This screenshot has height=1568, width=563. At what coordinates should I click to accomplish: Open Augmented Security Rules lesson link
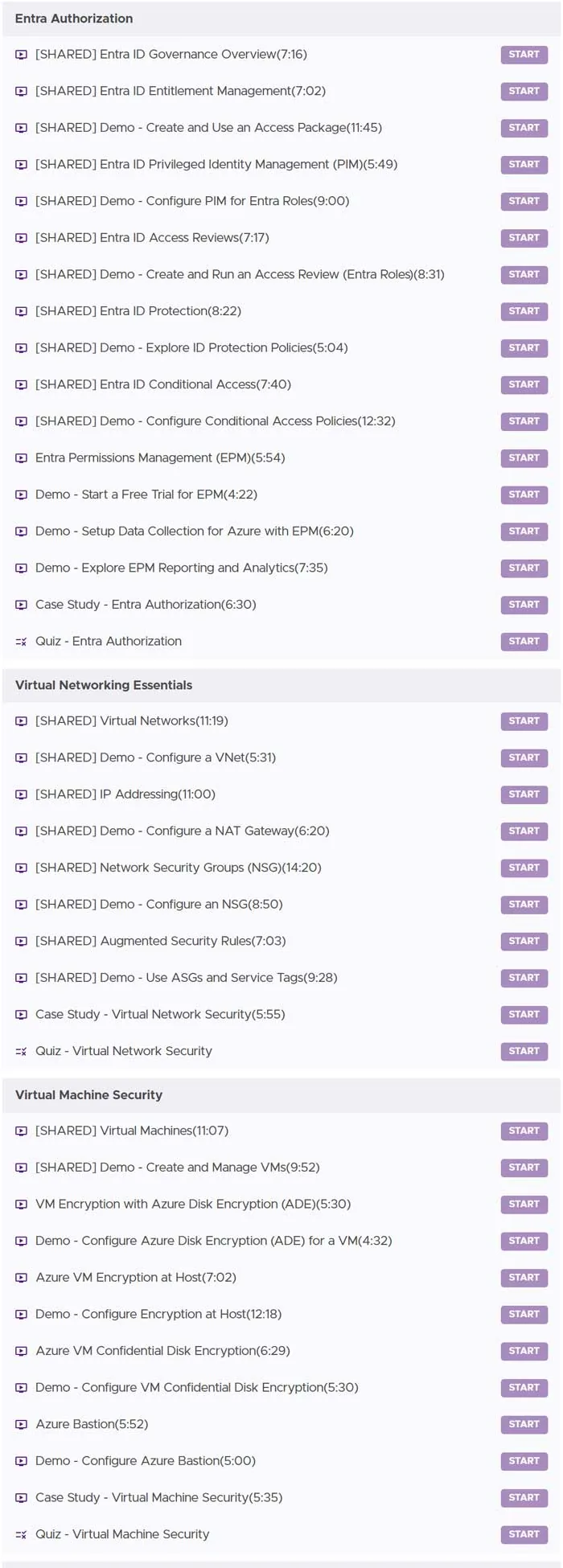click(x=161, y=941)
